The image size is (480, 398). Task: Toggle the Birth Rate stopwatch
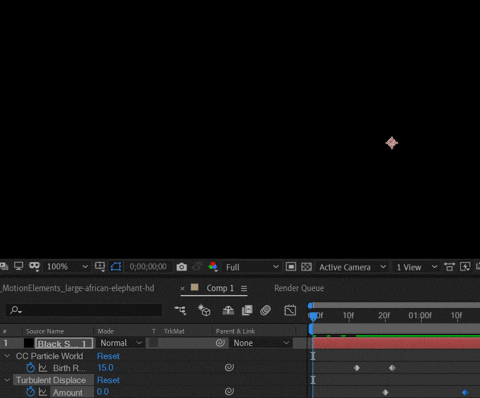coord(30,368)
